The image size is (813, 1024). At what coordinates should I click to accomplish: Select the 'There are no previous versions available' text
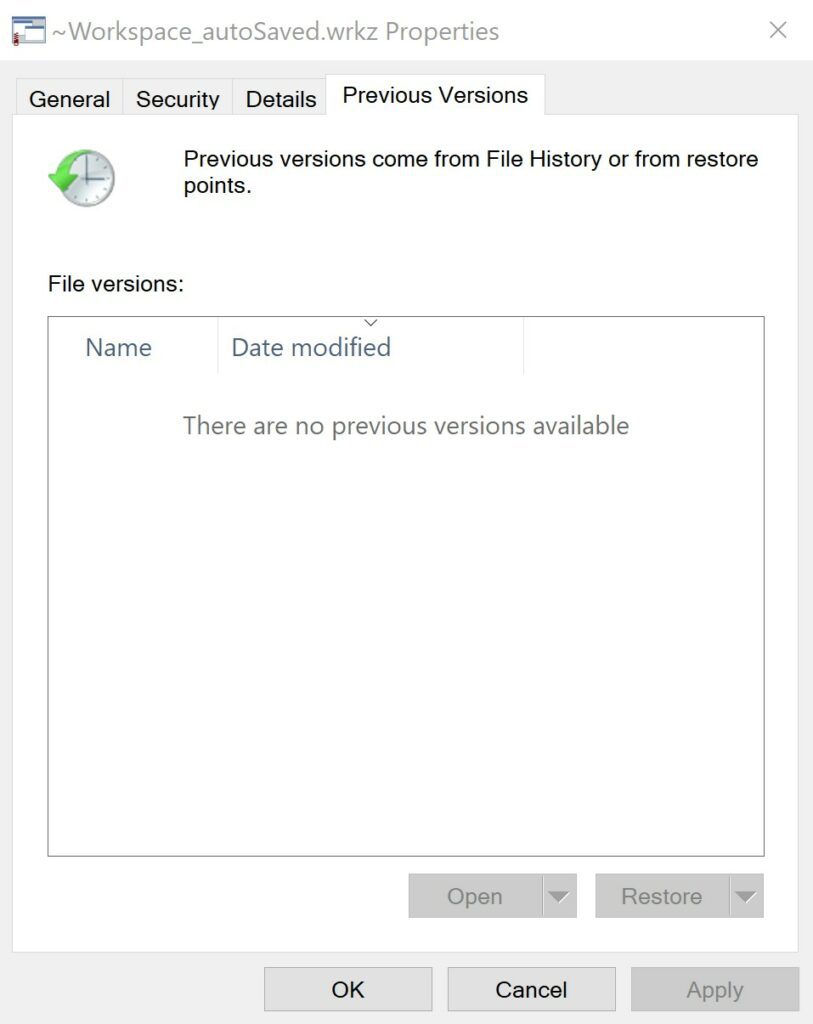(404, 425)
